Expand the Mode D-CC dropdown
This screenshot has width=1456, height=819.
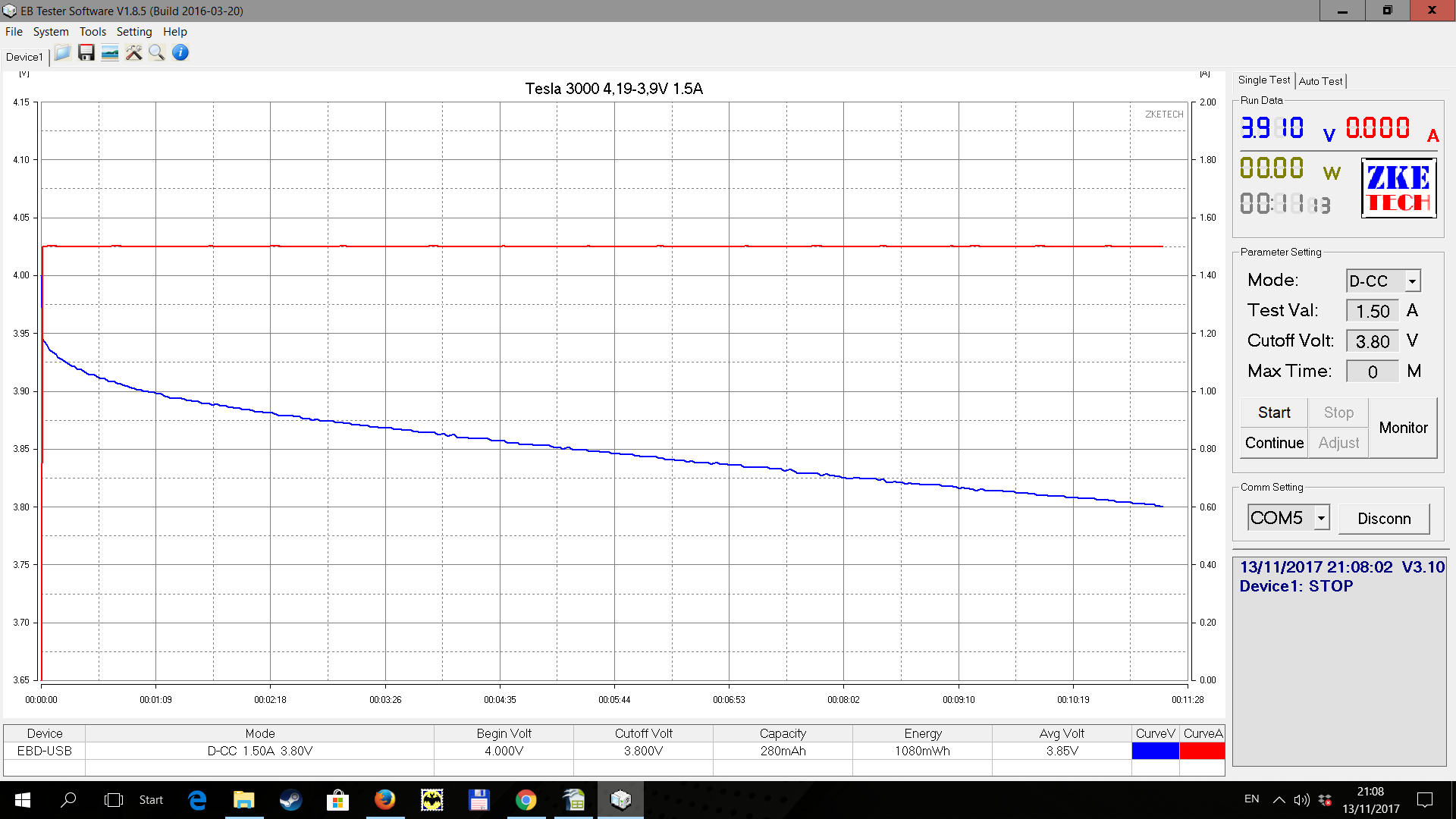(1412, 281)
